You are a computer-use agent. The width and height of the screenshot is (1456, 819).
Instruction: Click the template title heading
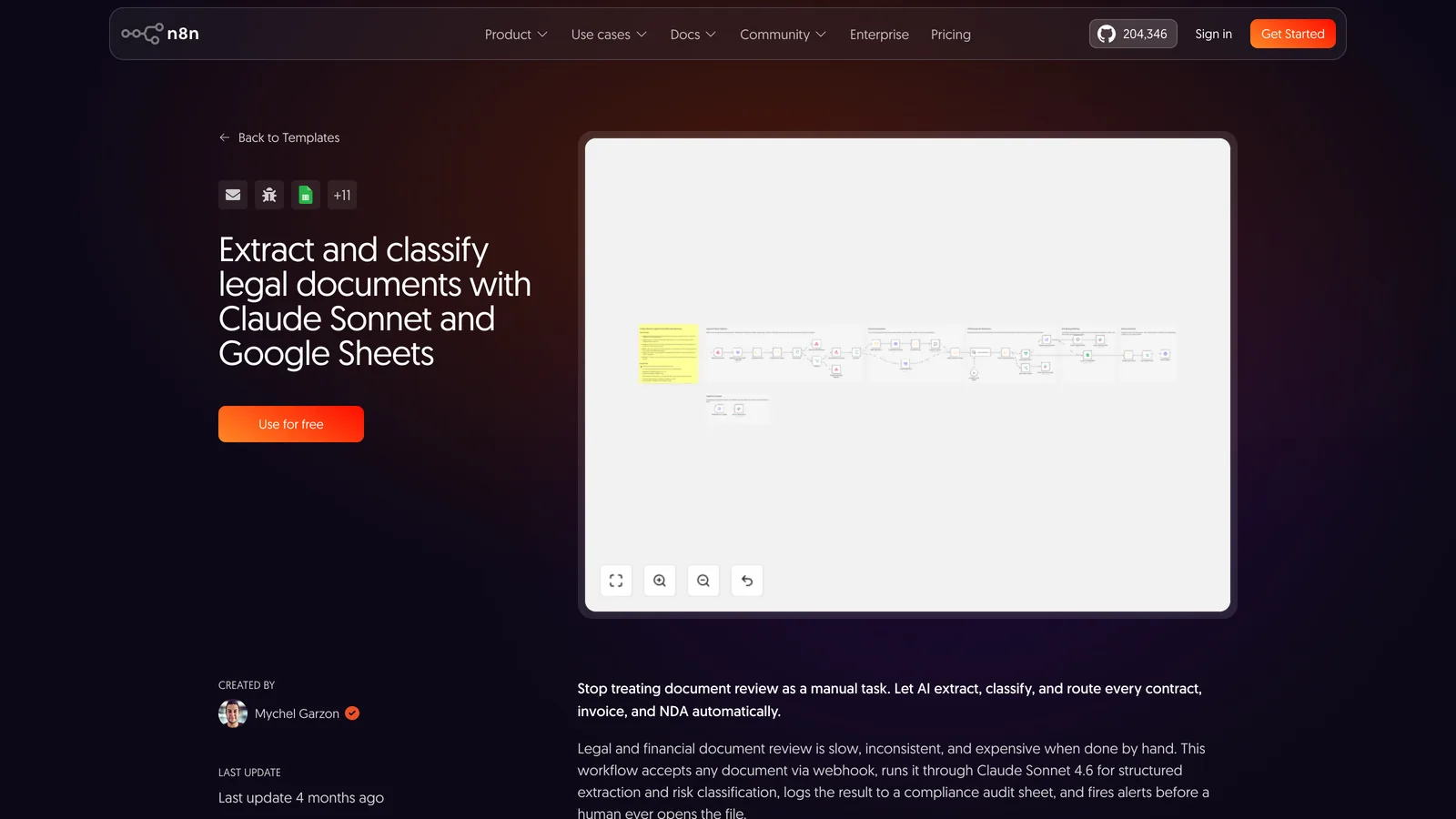375,301
